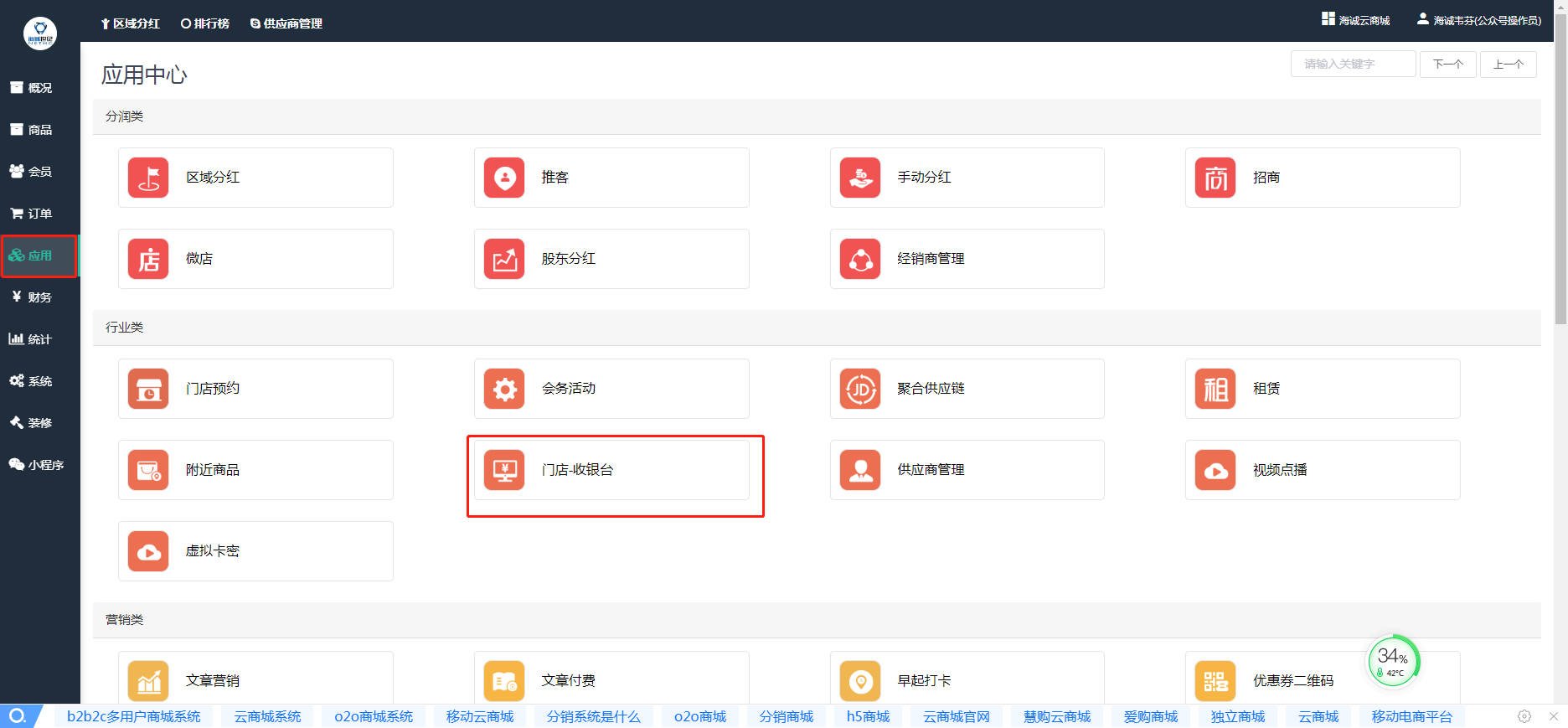Select 应用 in the sidebar
This screenshot has width=1568, height=728.
(39, 256)
